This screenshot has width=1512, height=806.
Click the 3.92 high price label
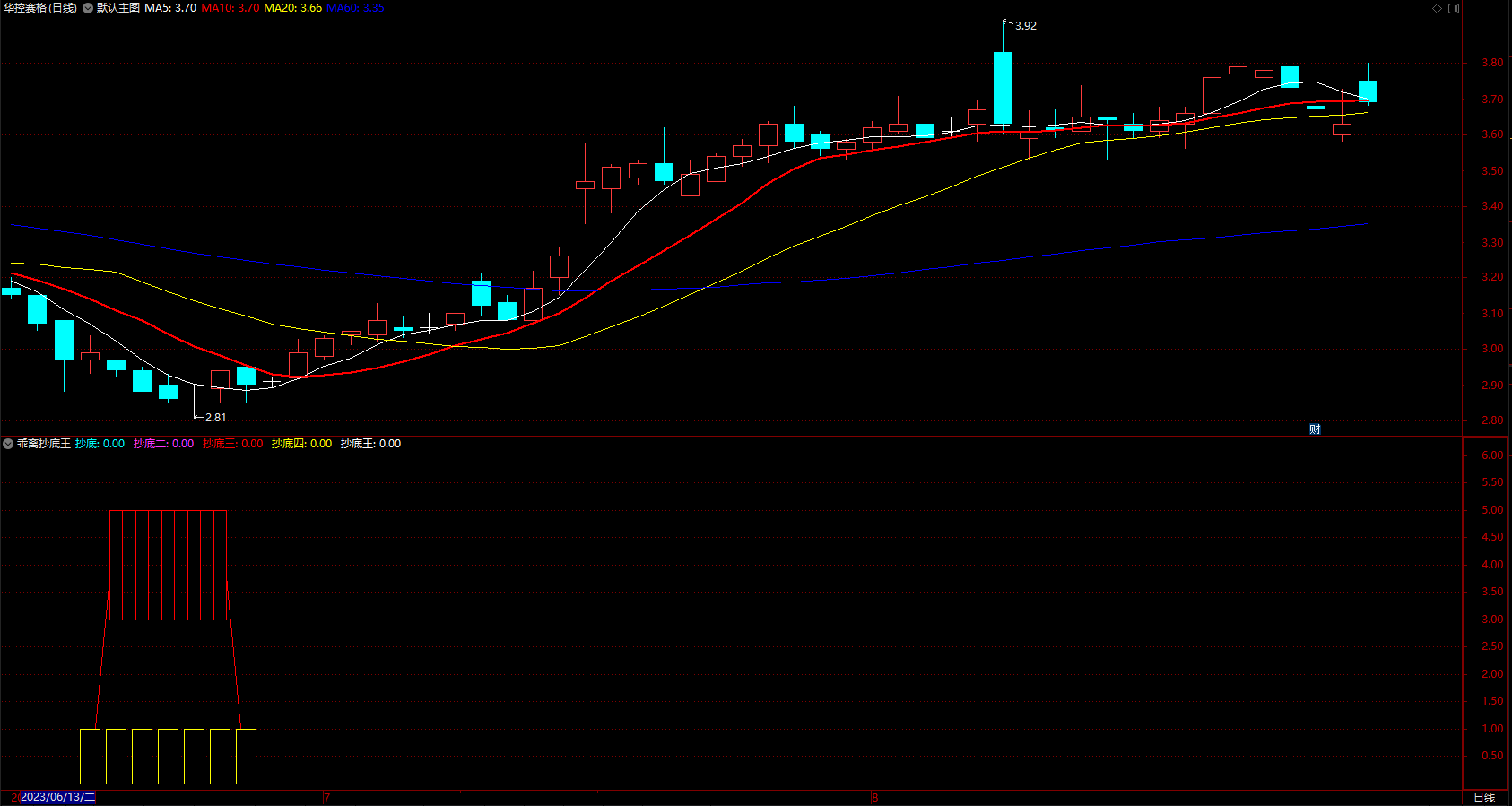click(1025, 26)
